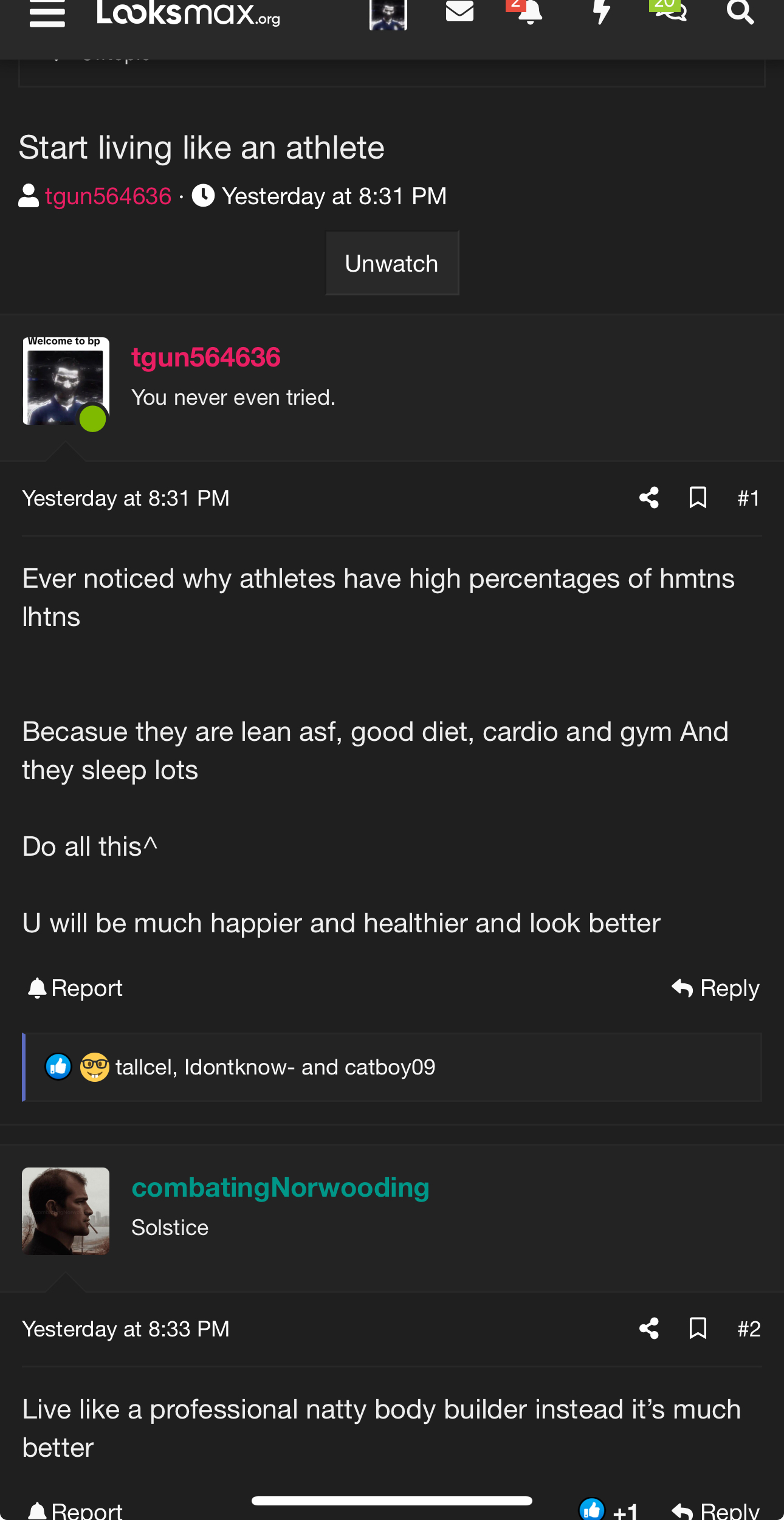View reactions list by tallcel, Idontknow- and catboy09
Image resolution: width=784 pixels, height=1520 pixels.
(x=275, y=1067)
